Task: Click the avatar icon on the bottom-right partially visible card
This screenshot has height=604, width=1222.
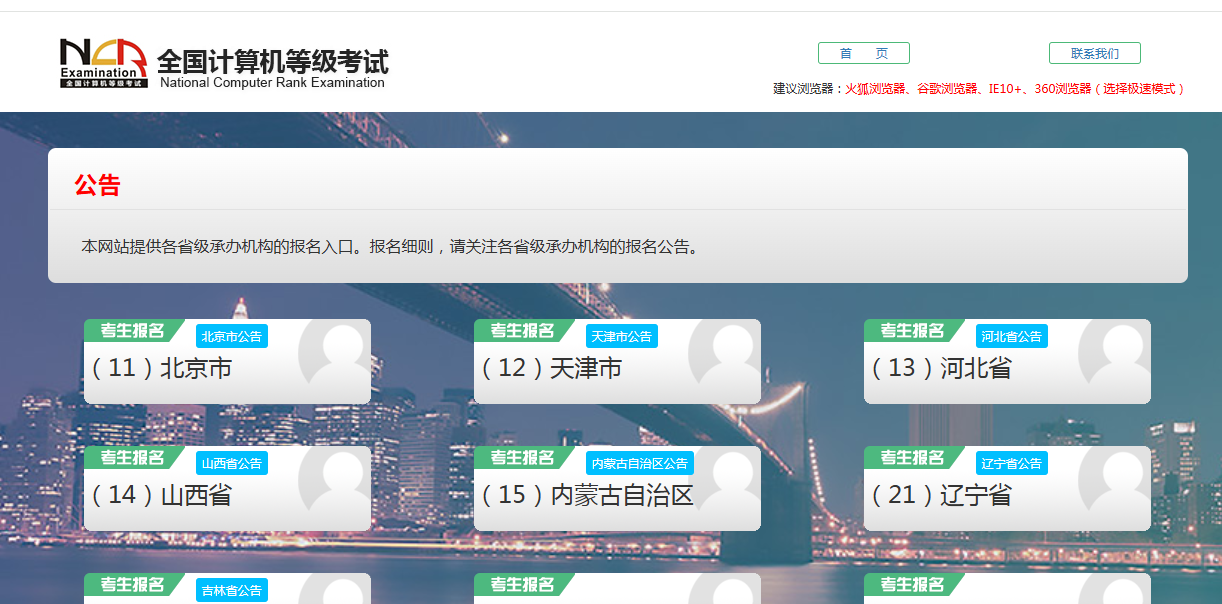Action: (x=1122, y=596)
